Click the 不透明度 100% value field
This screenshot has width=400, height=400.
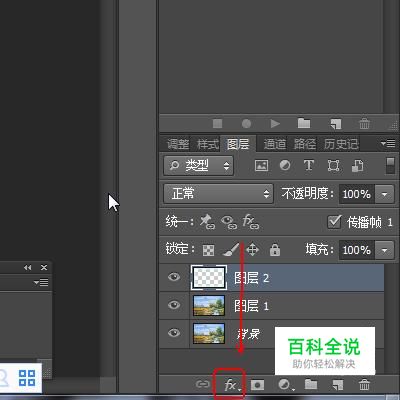pos(357,194)
